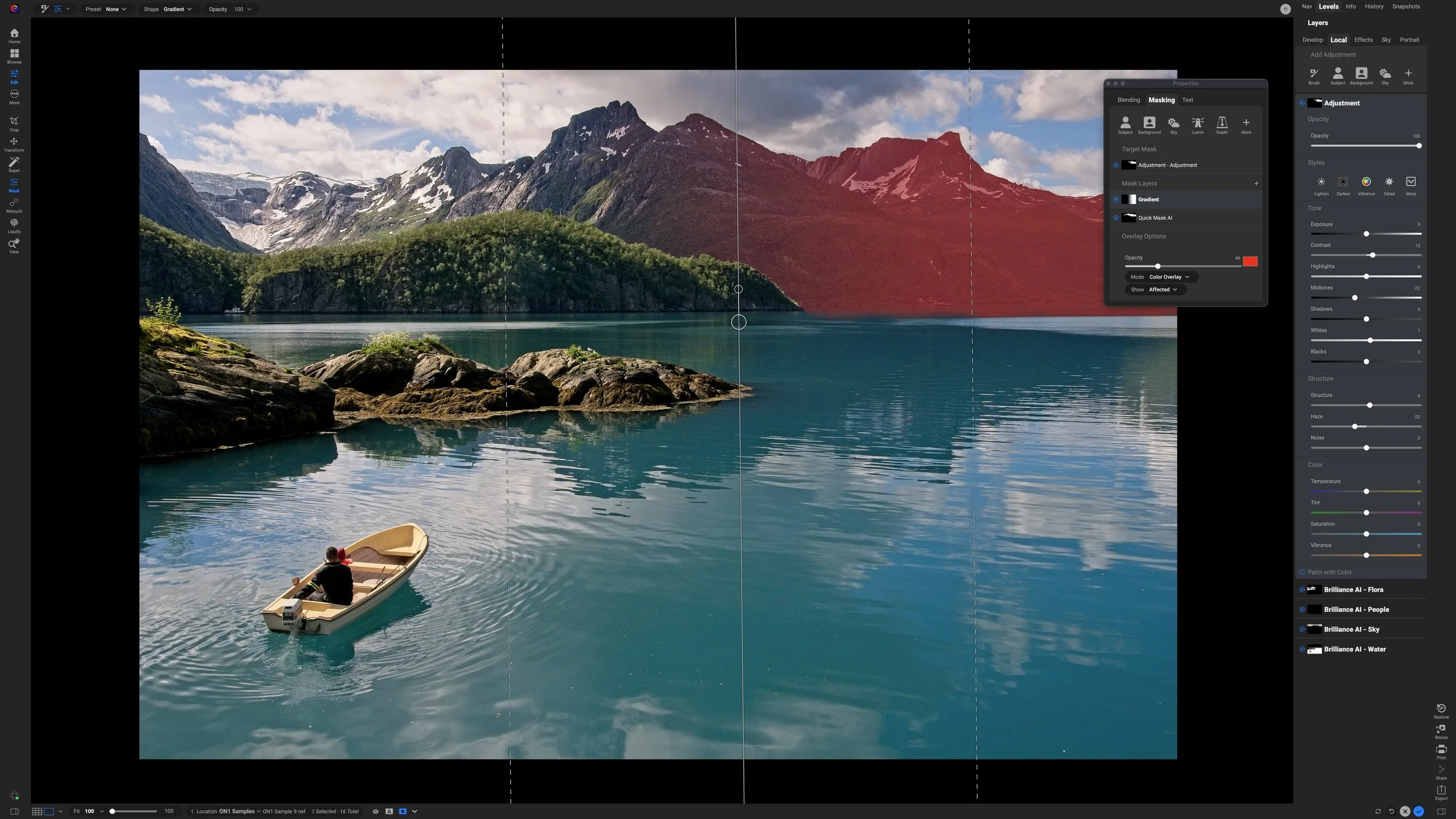This screenshot has width=1456, height=819.
Task: Open the Print dialog
Action: tap(1441, 752)
